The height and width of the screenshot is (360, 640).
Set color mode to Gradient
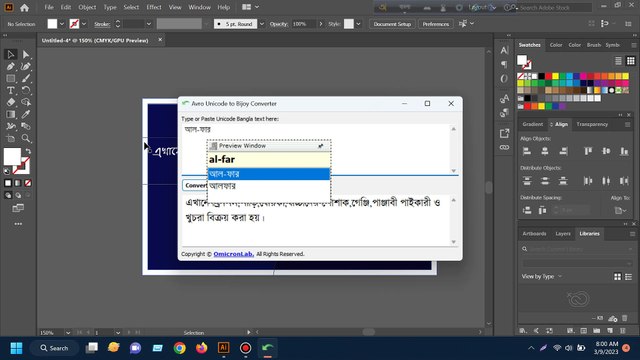(18, 183)
